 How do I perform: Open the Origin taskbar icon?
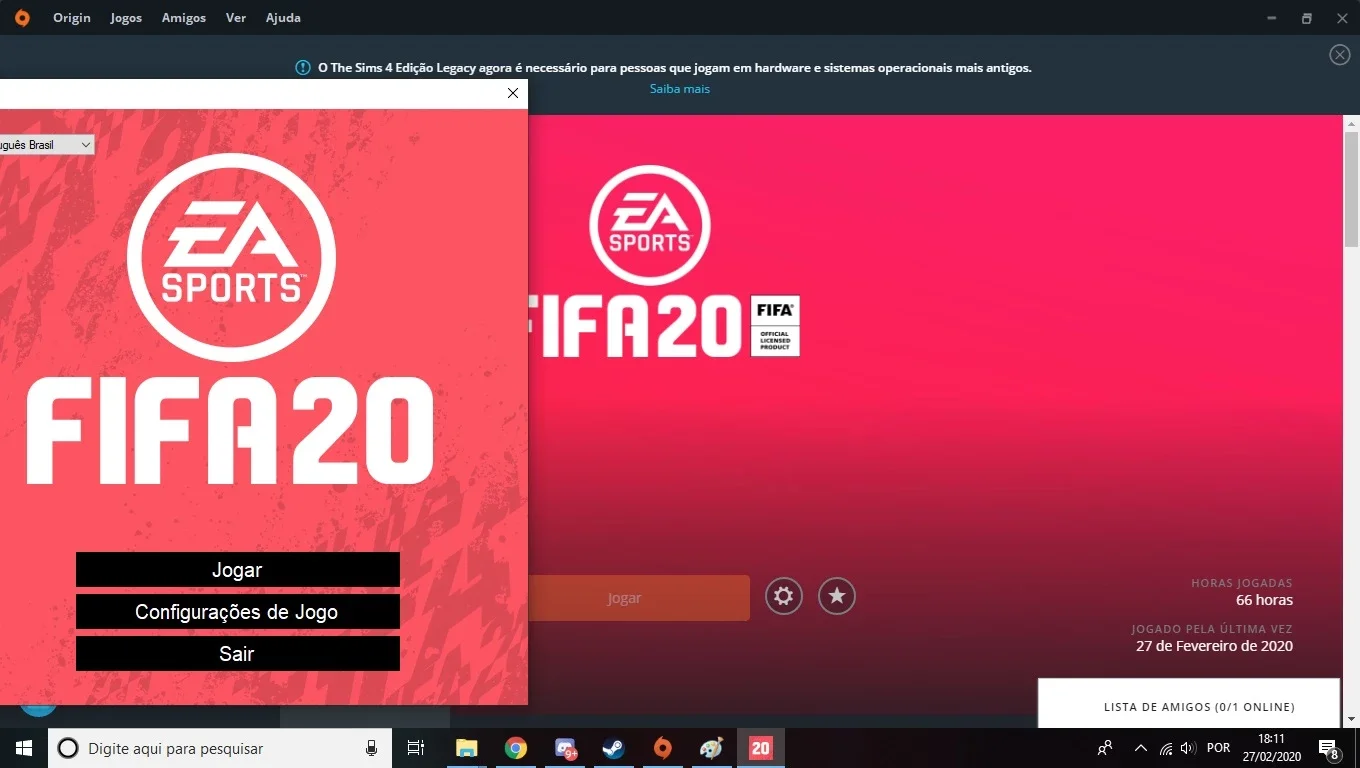(x=662, y=748)
